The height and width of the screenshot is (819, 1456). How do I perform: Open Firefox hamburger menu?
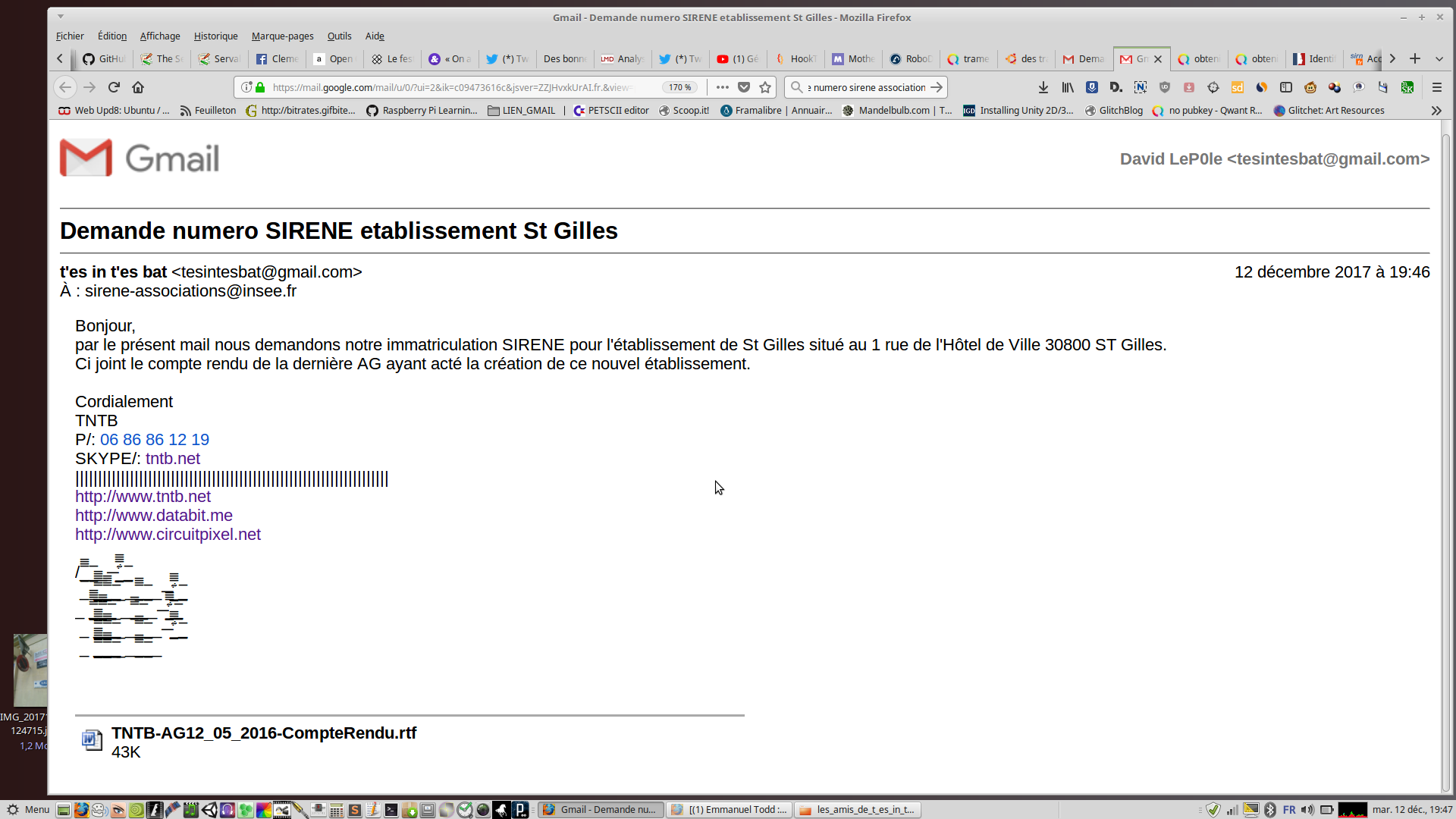(x=1436, y=87)
